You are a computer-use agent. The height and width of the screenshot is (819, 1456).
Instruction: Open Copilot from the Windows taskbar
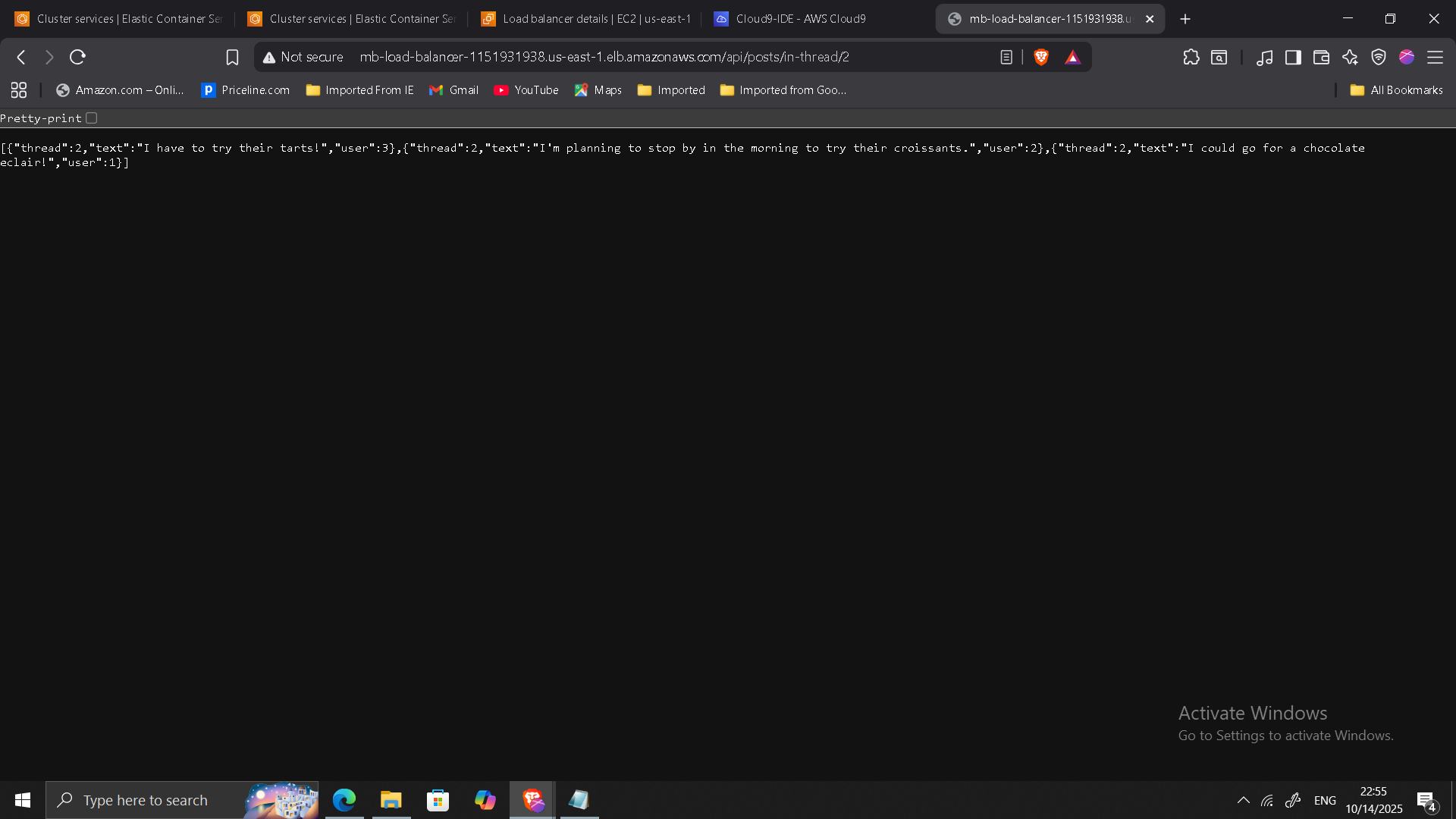click(485, 800)
